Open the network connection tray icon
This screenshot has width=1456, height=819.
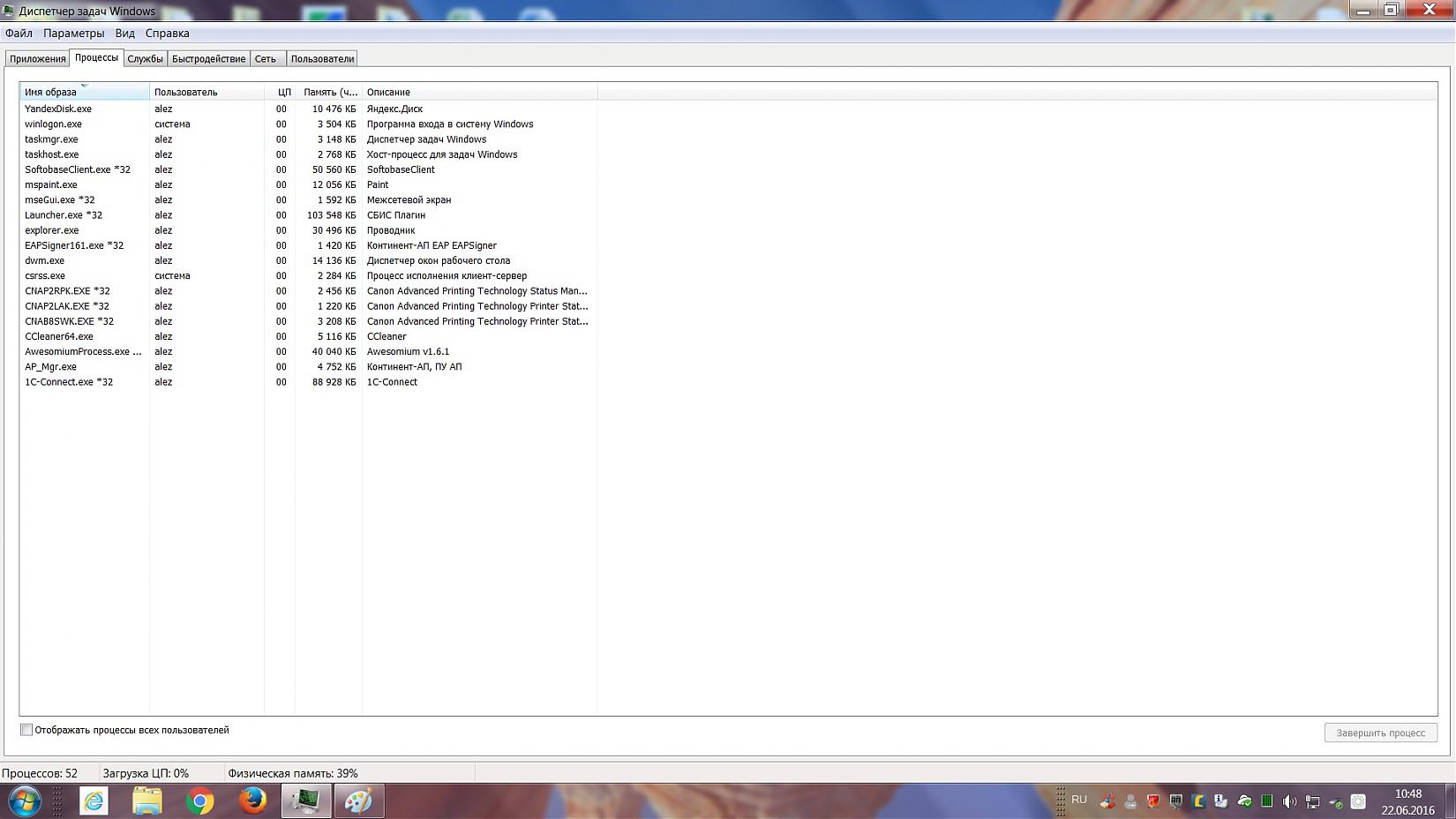click(1313, 801)
